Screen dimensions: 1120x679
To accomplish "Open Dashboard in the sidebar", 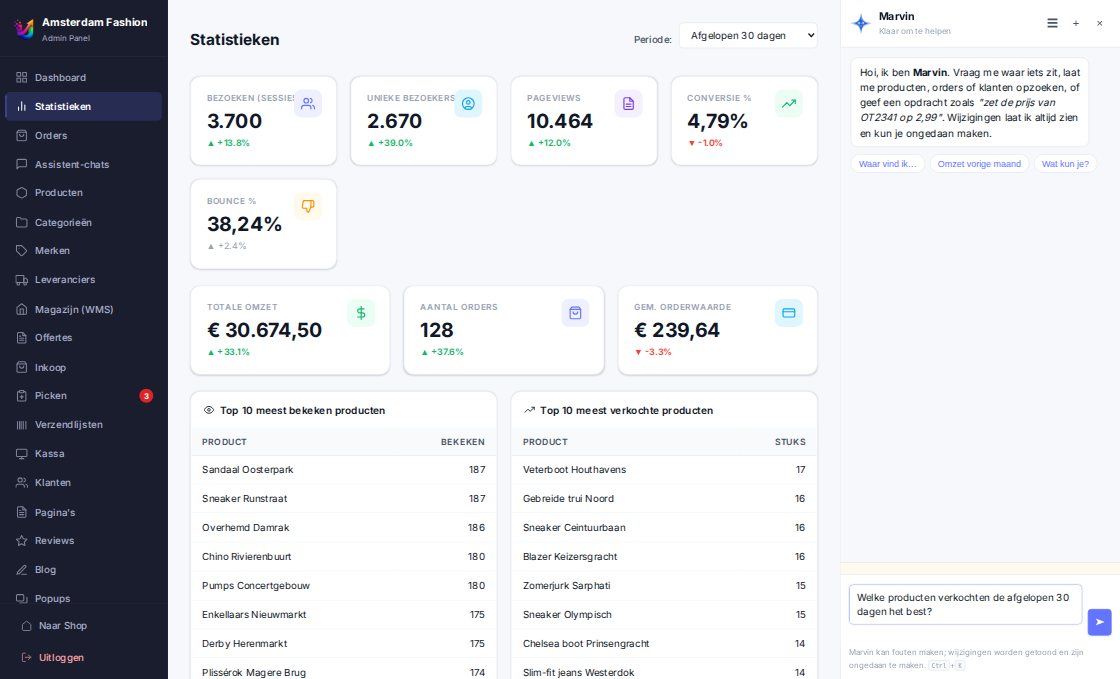I will tap(84, 77).
